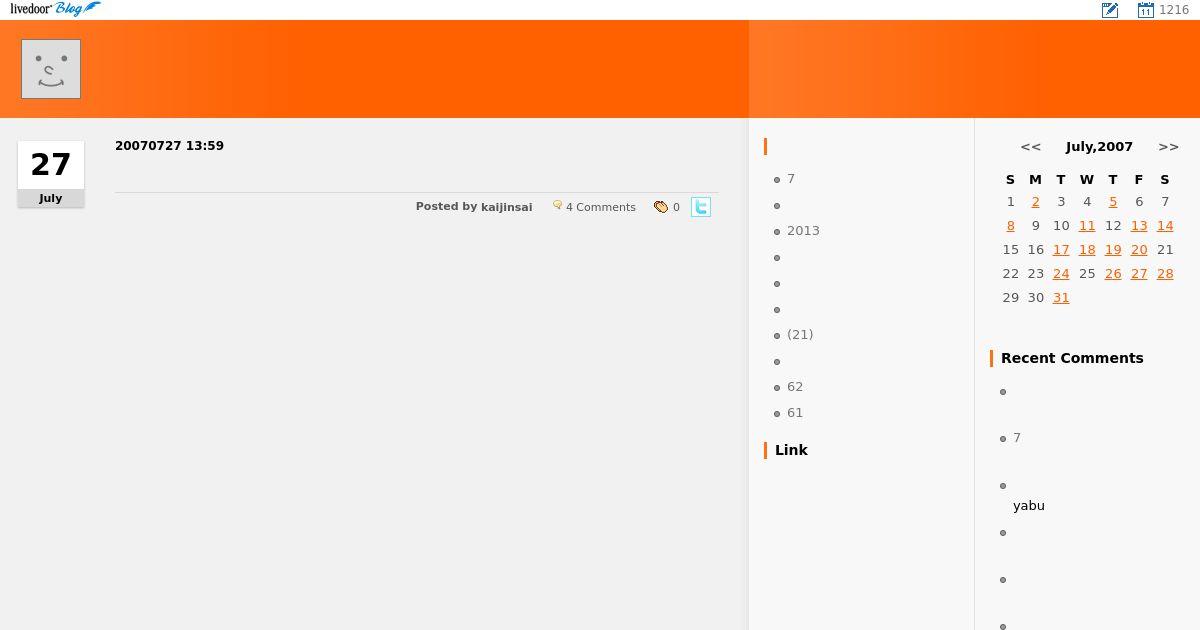Open calendar date 5
The height and width of the screenshot is (630, 1200).
[x=1113, y=202]
